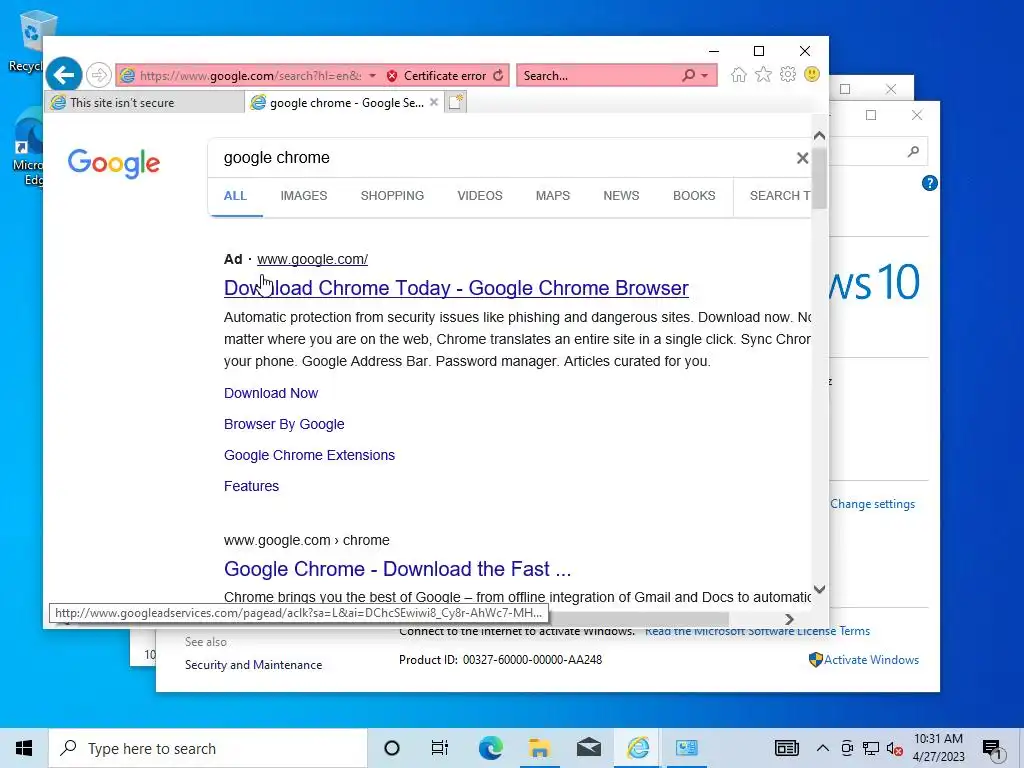Open the NEWS results tab
This screenshot has width=1024, height=768.
[x=621, y=196]
